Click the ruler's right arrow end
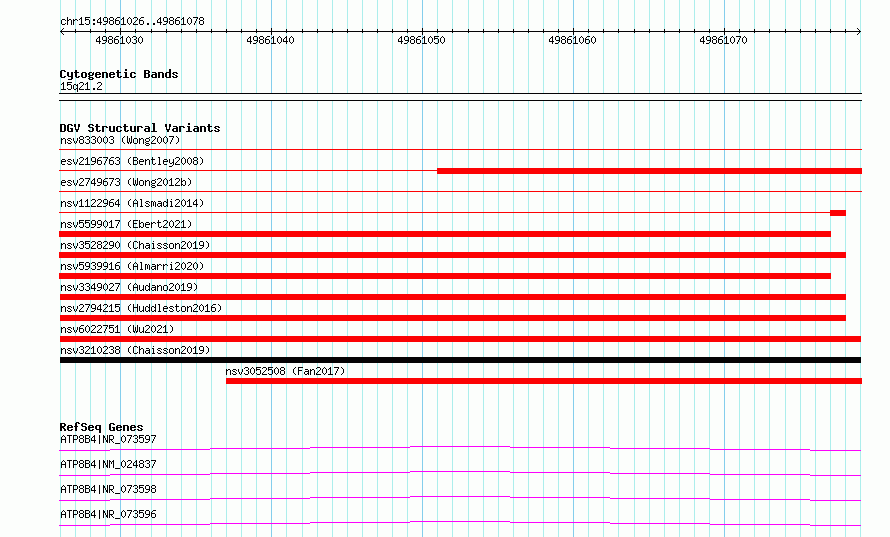Image resolution: width=890 pixels, height=537 pixels. (x=859, y=31)
